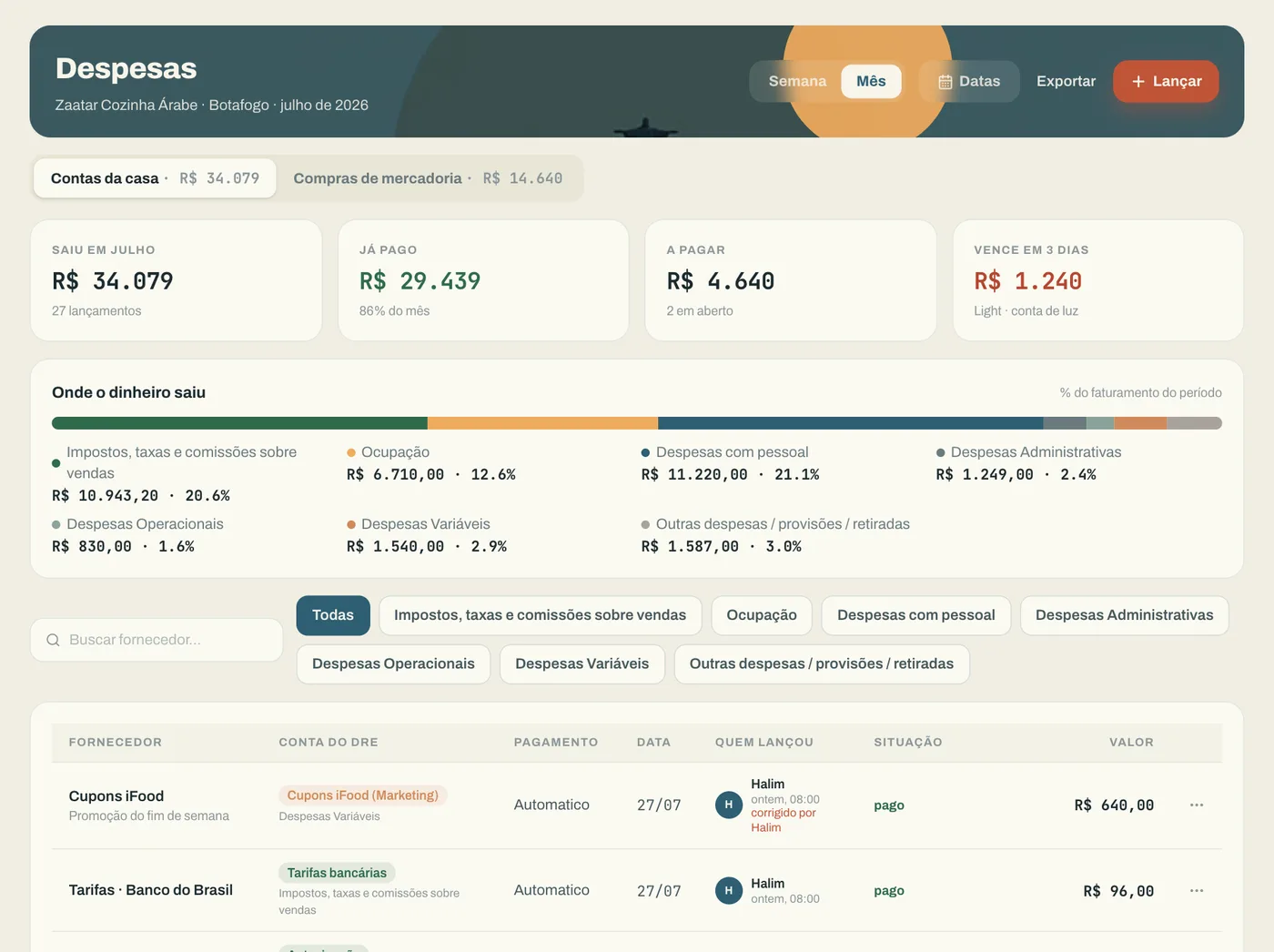Viewport: 1274px width, 952px height.
Task: Filter by Ocupação category chip
Action: 762,615
